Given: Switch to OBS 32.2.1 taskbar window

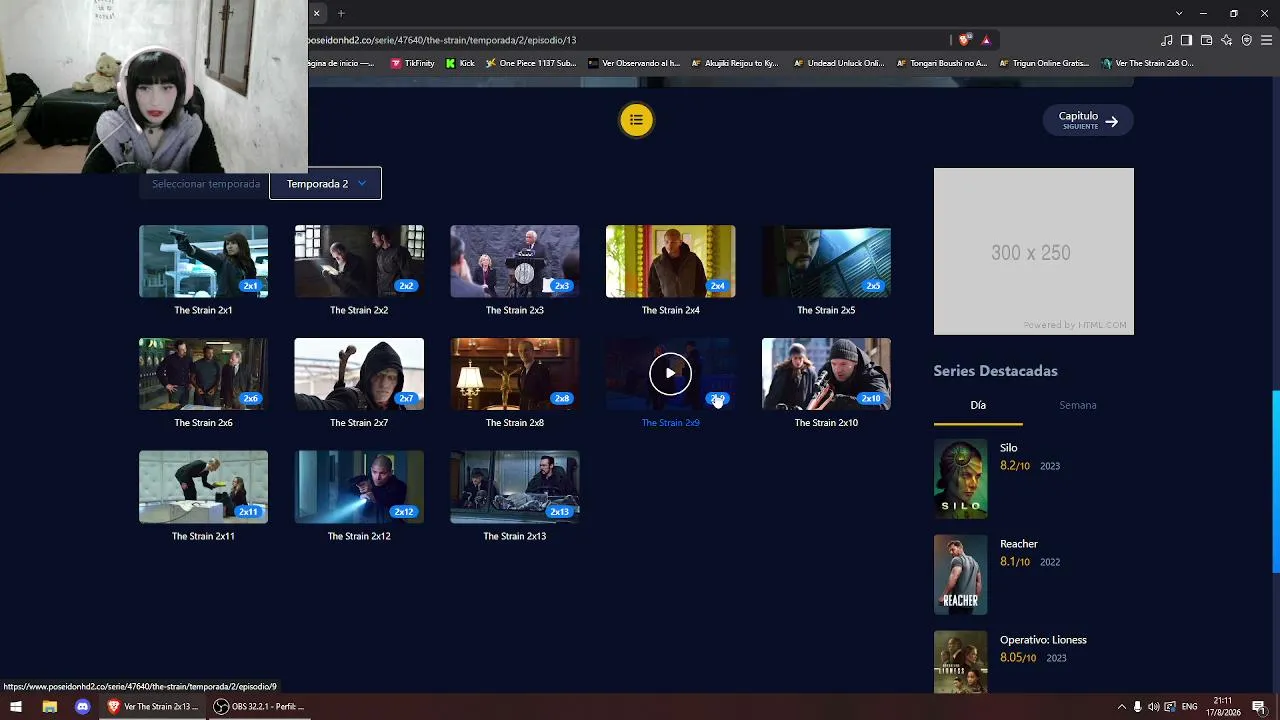Looking at the screenshot, I should (260, 706).
